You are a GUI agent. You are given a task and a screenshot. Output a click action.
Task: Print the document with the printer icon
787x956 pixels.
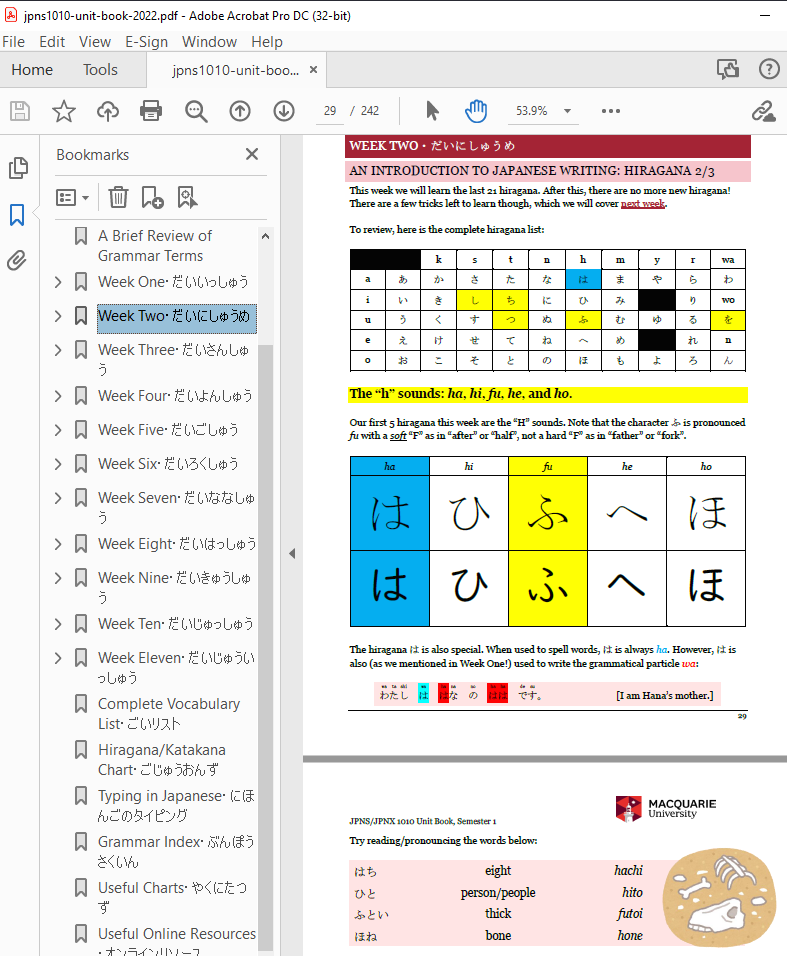pos(151,111)
